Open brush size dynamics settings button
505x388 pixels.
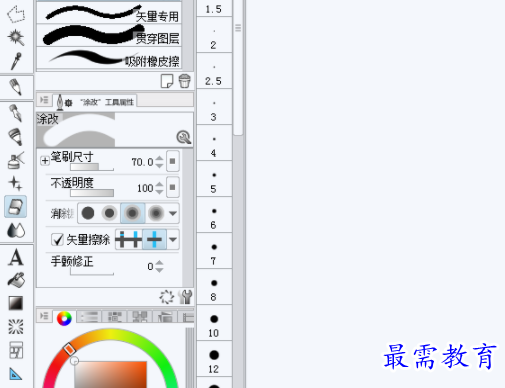click(173, 161)
